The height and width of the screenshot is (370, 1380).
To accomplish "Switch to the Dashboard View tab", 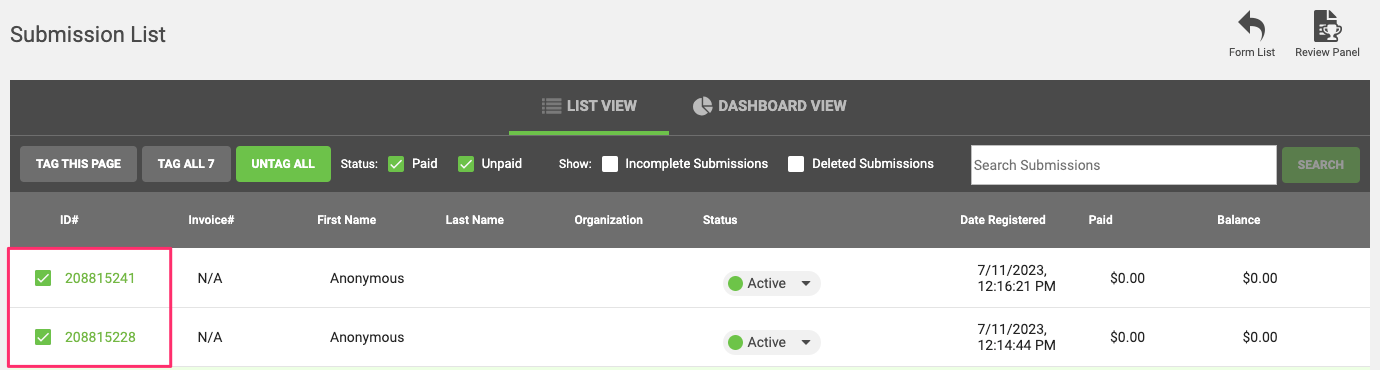I will click(x=770, y=106).
